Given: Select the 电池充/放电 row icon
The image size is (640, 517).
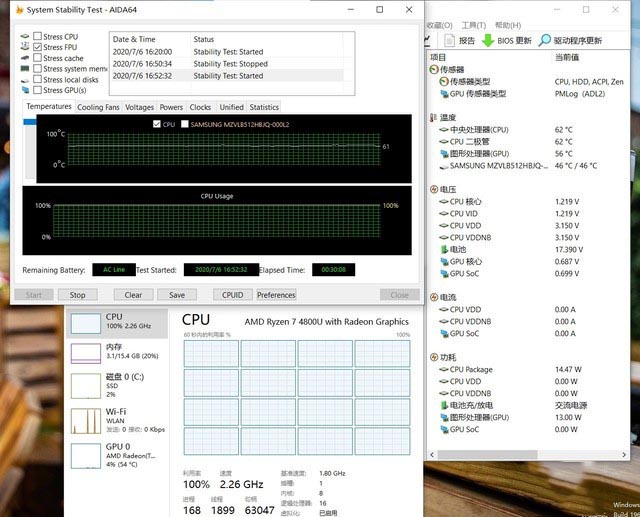Looking at the screenshot, I should (x=444, y=405).
